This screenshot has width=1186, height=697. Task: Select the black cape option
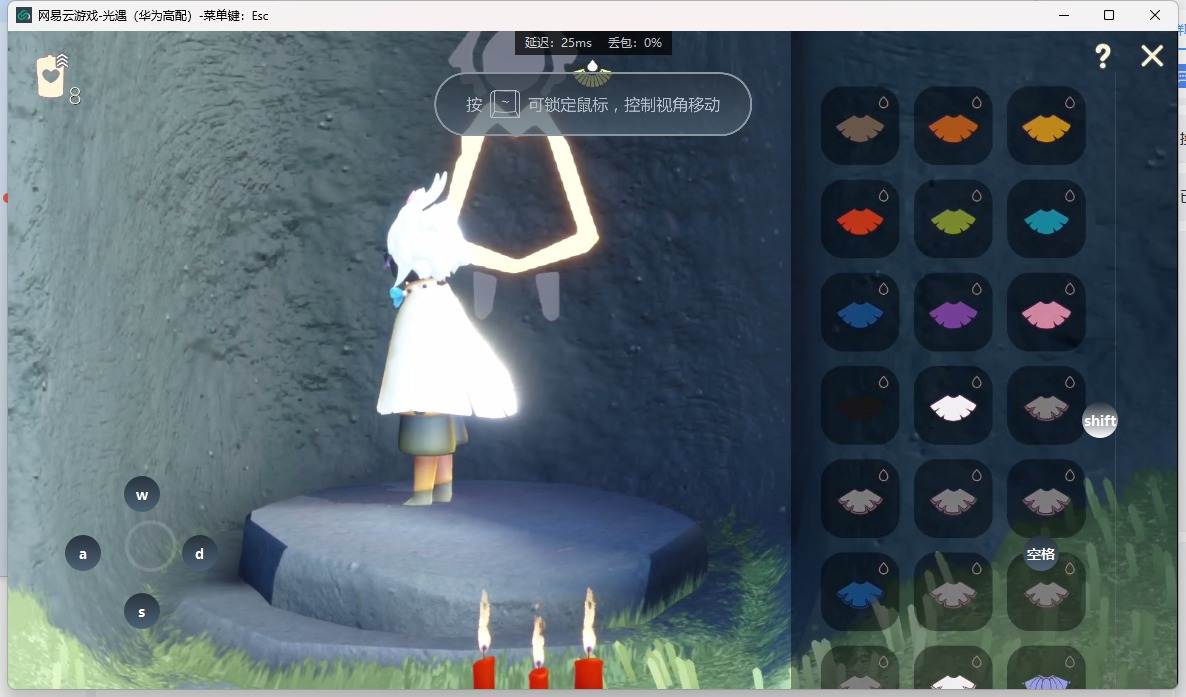(x=860, y=405)
